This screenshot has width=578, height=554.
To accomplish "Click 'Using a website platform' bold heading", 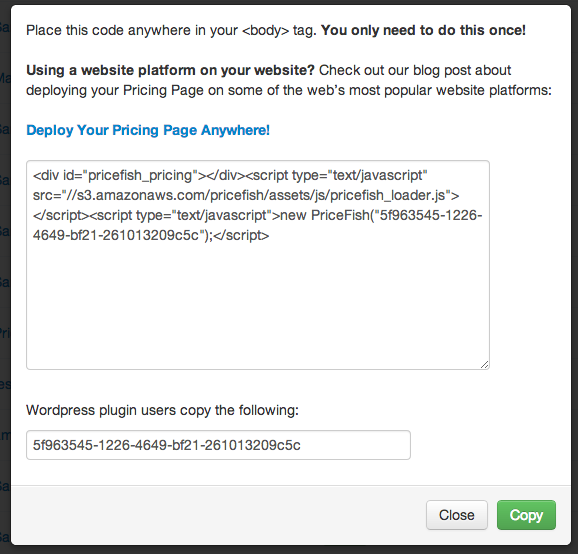I will point(170,70).
